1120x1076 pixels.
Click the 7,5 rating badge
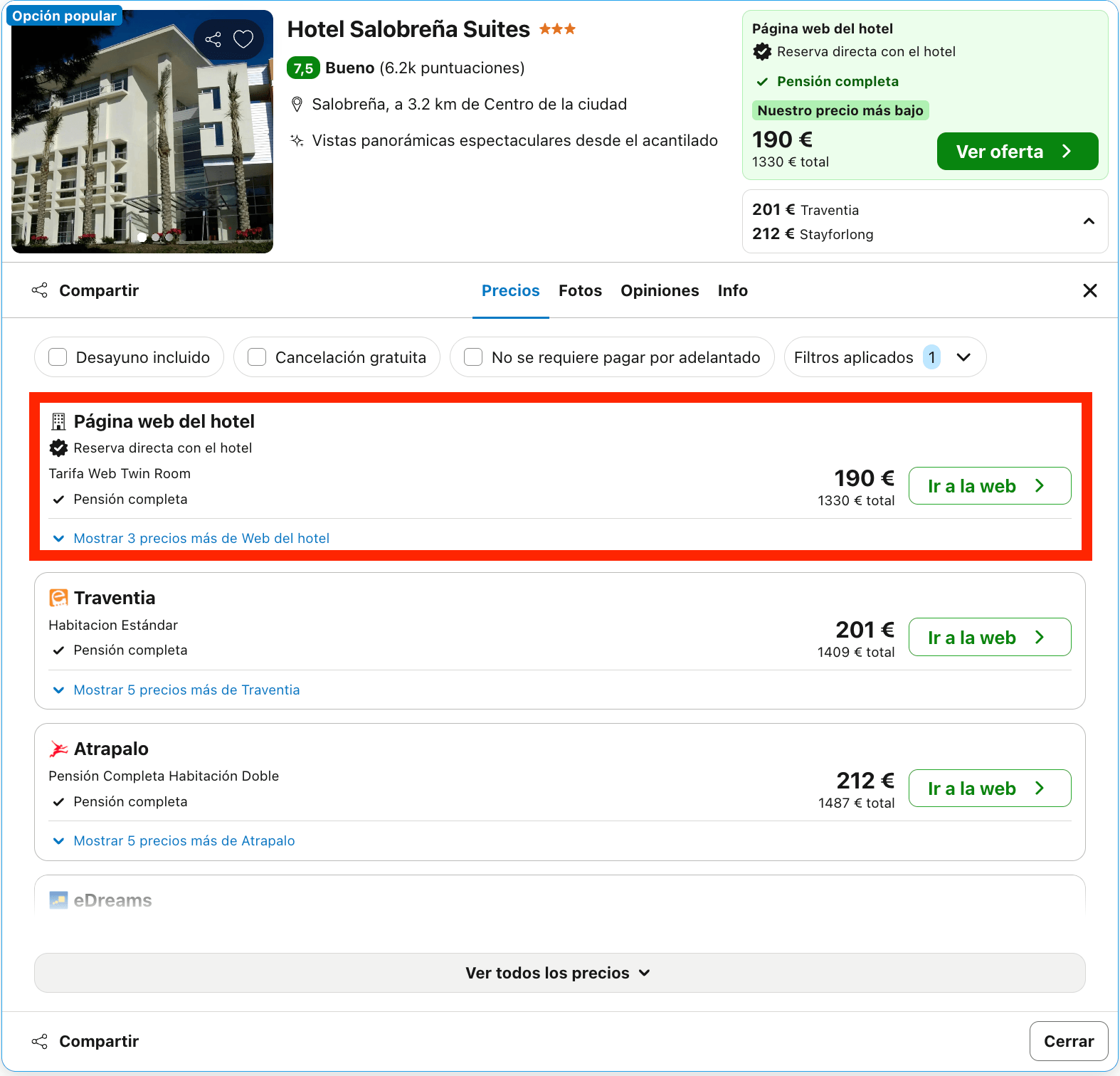303,68
